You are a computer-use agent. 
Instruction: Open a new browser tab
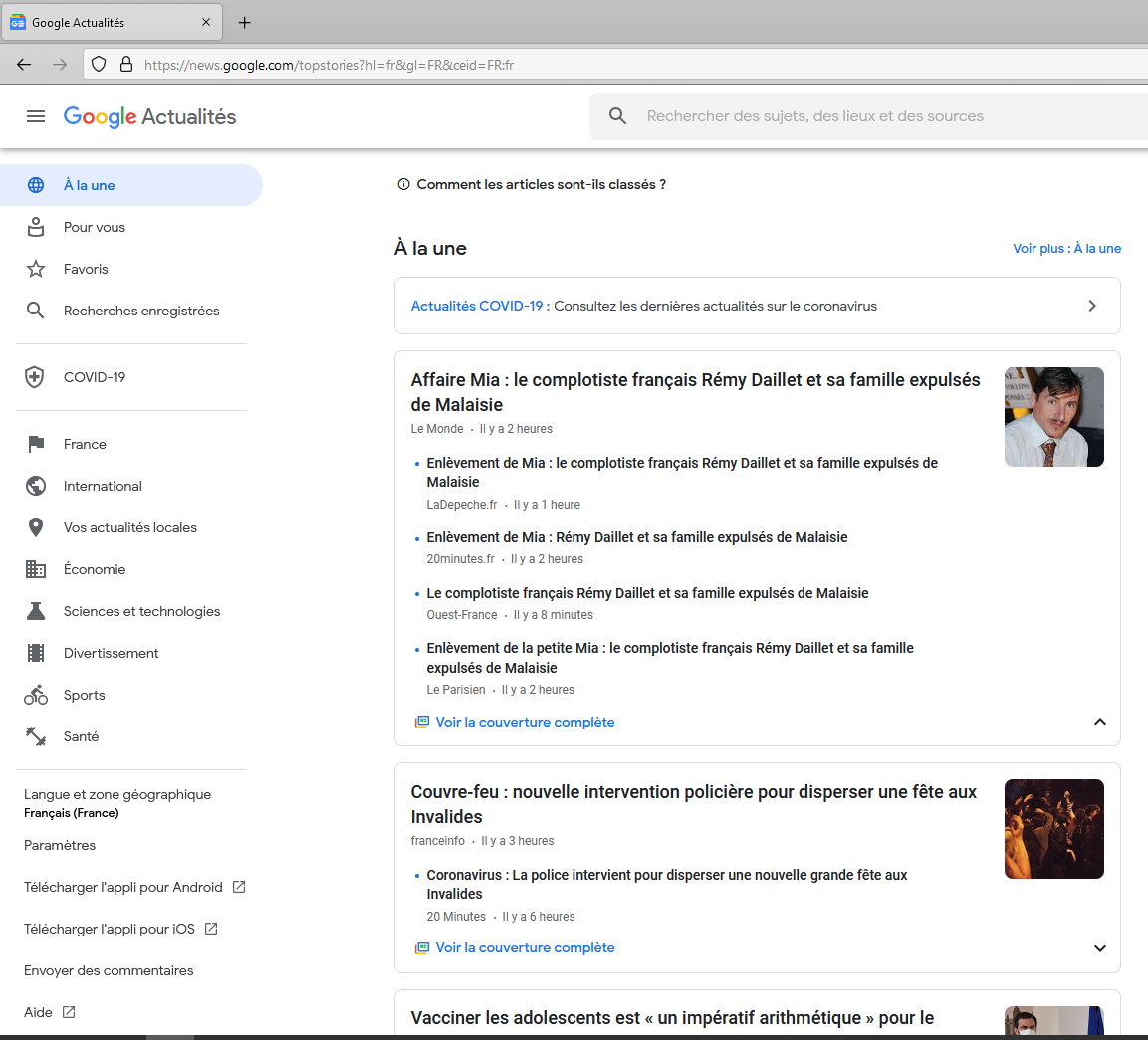(245, 23)
